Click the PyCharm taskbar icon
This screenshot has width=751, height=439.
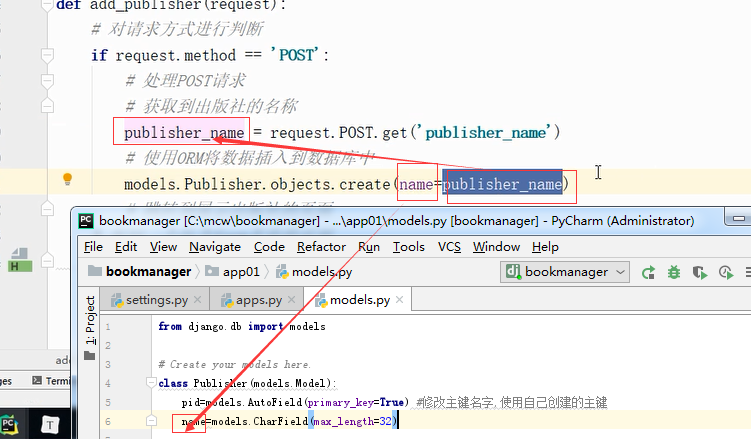coord(9,425)
